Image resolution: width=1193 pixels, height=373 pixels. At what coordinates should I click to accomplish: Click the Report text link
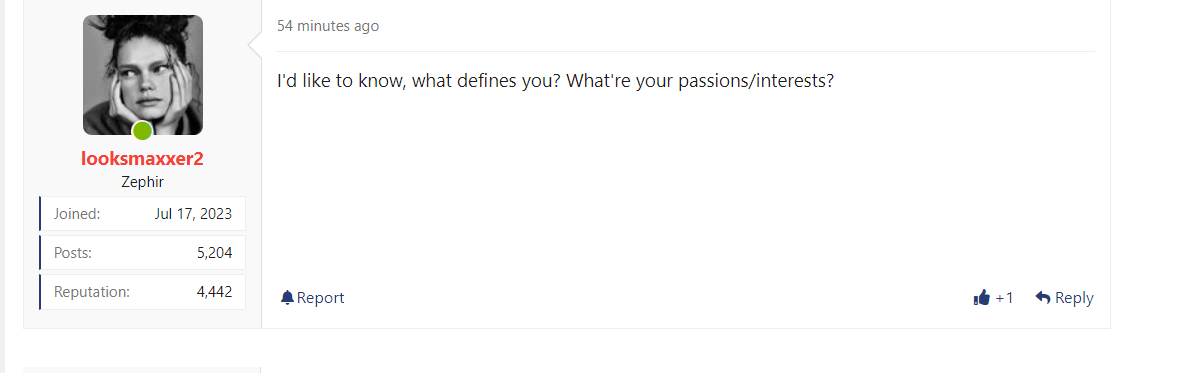tap(320, 298)
